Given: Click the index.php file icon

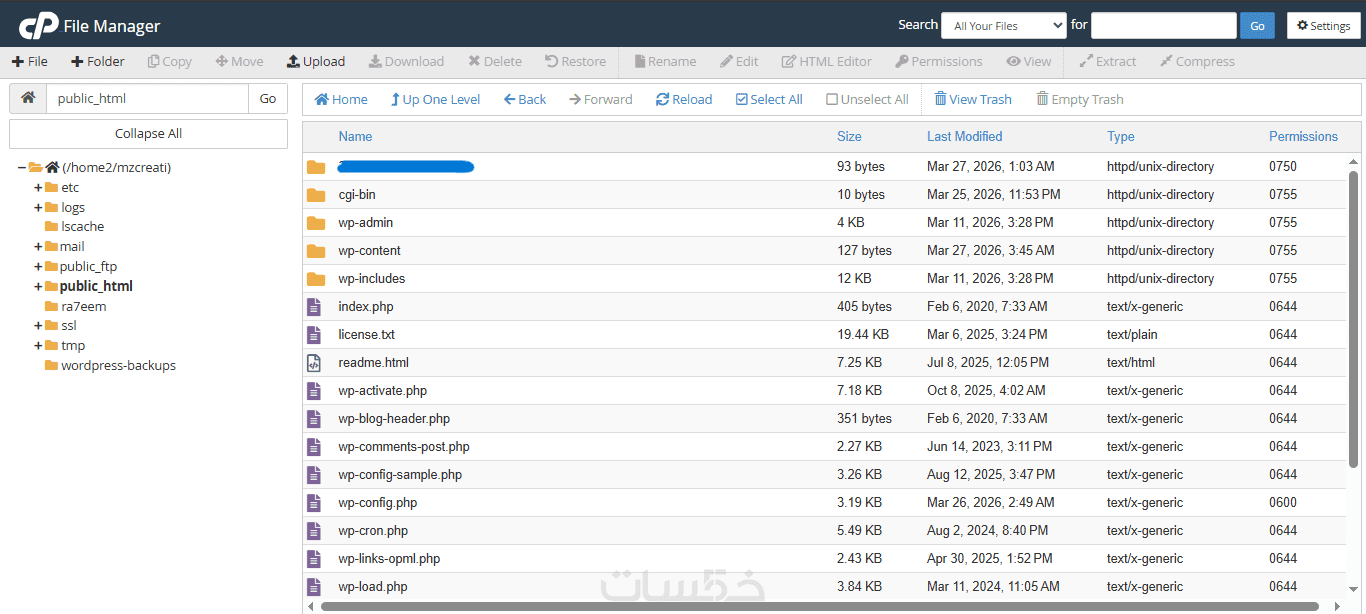Looking at the screenshot, I should tap(314, 307).
